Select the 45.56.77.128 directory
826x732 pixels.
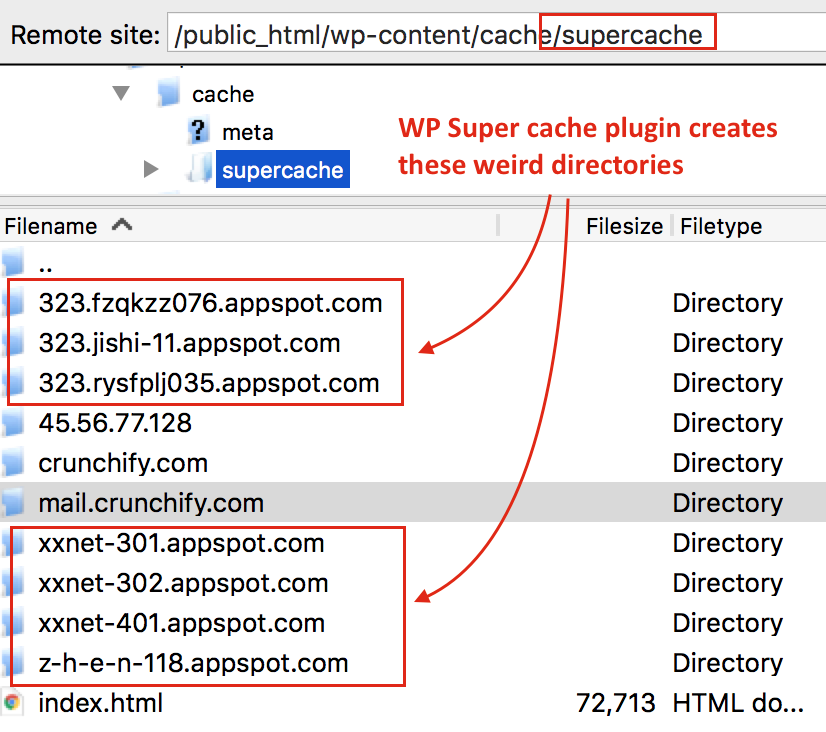click(x=115, y=423)
